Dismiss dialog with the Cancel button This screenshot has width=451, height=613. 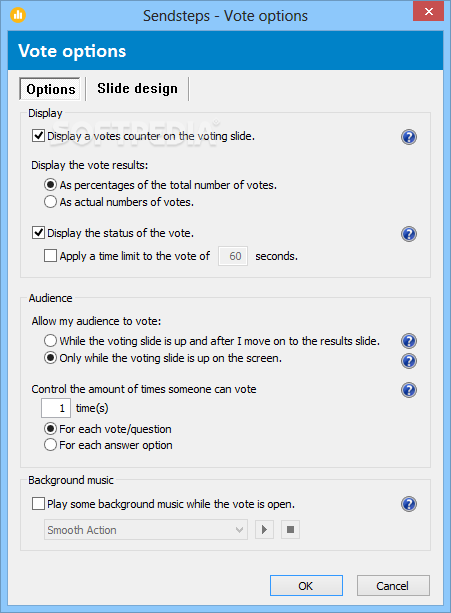tap(393, 586)
